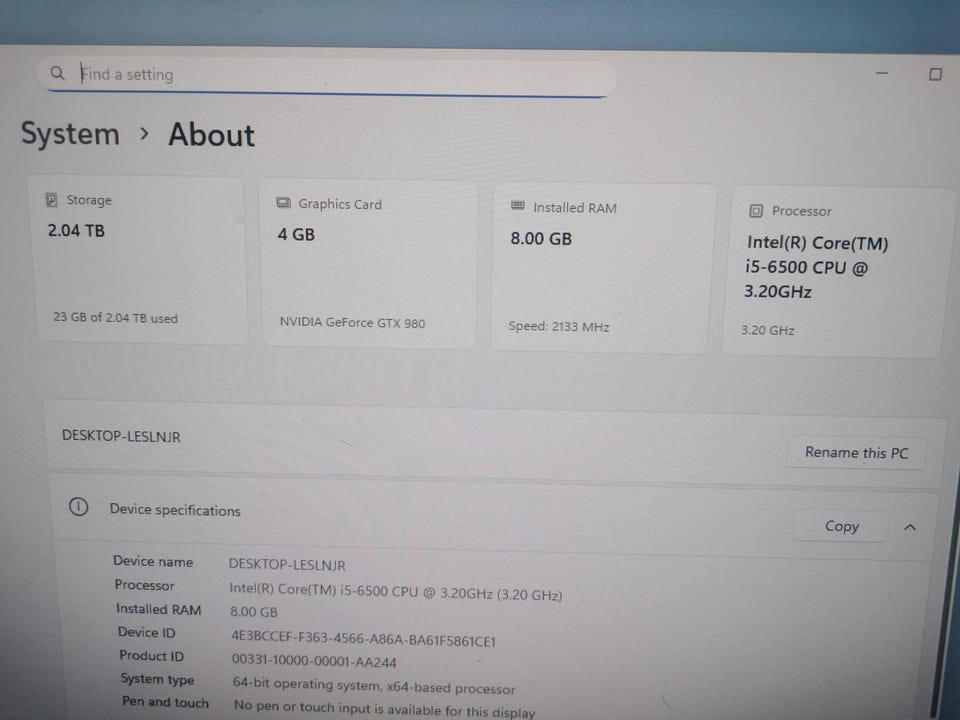
Task: Select the 8.00 GB value in specifications list
Action: [253, 612]
